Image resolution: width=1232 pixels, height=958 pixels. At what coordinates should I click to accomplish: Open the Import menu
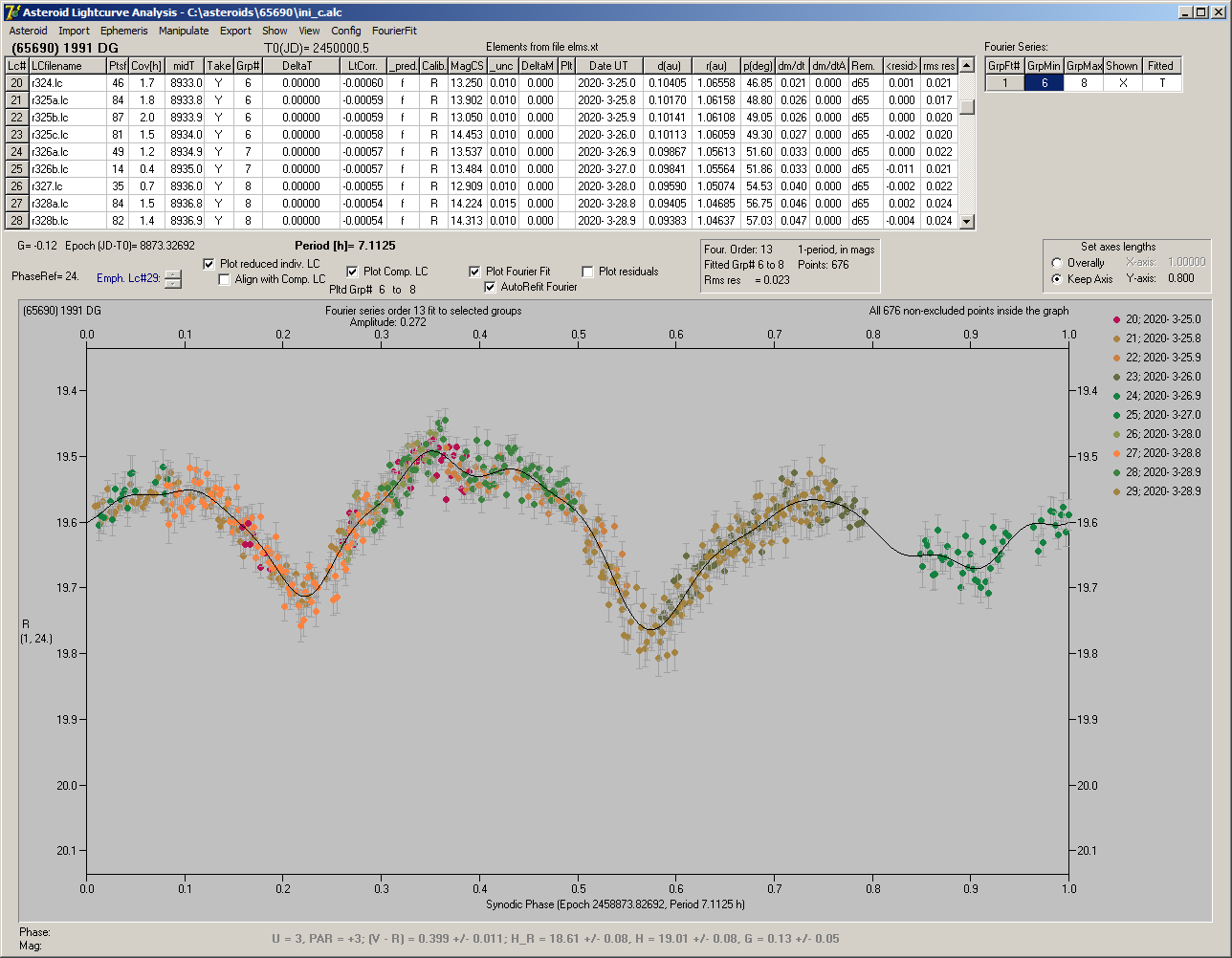click(x=74, y=31)
